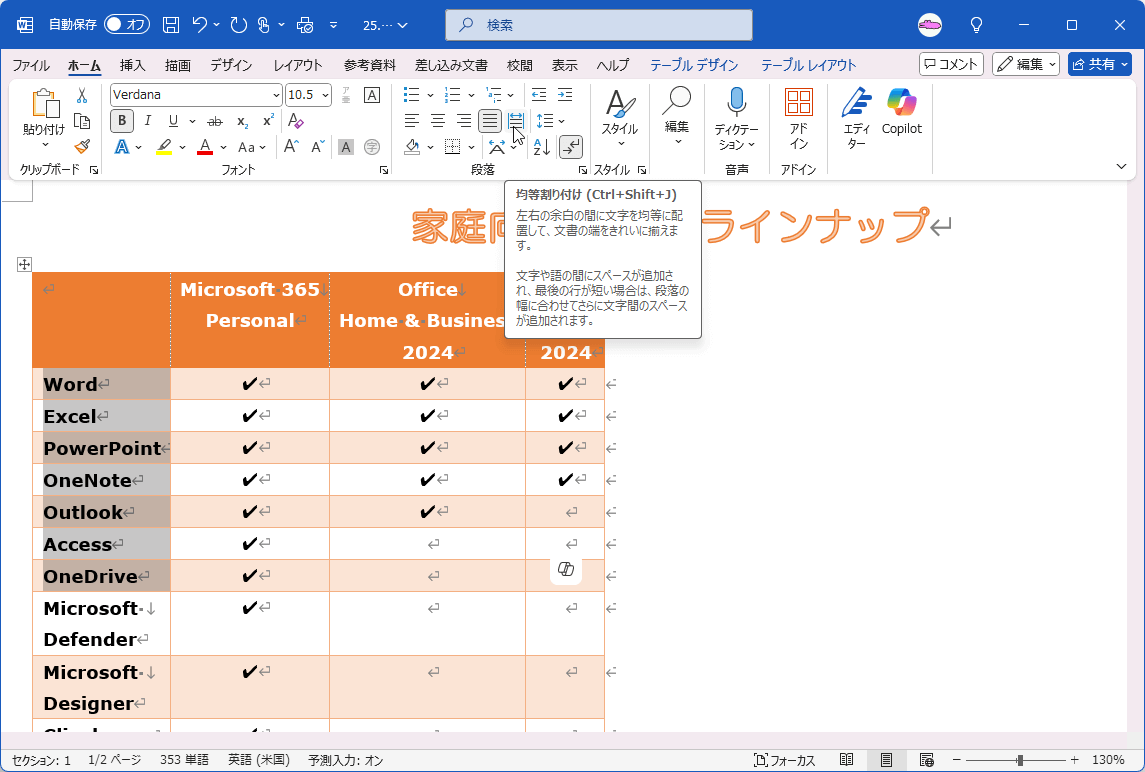Switch to the Insert tab
Screen dimensions: 1145x772
click(132, 65)
